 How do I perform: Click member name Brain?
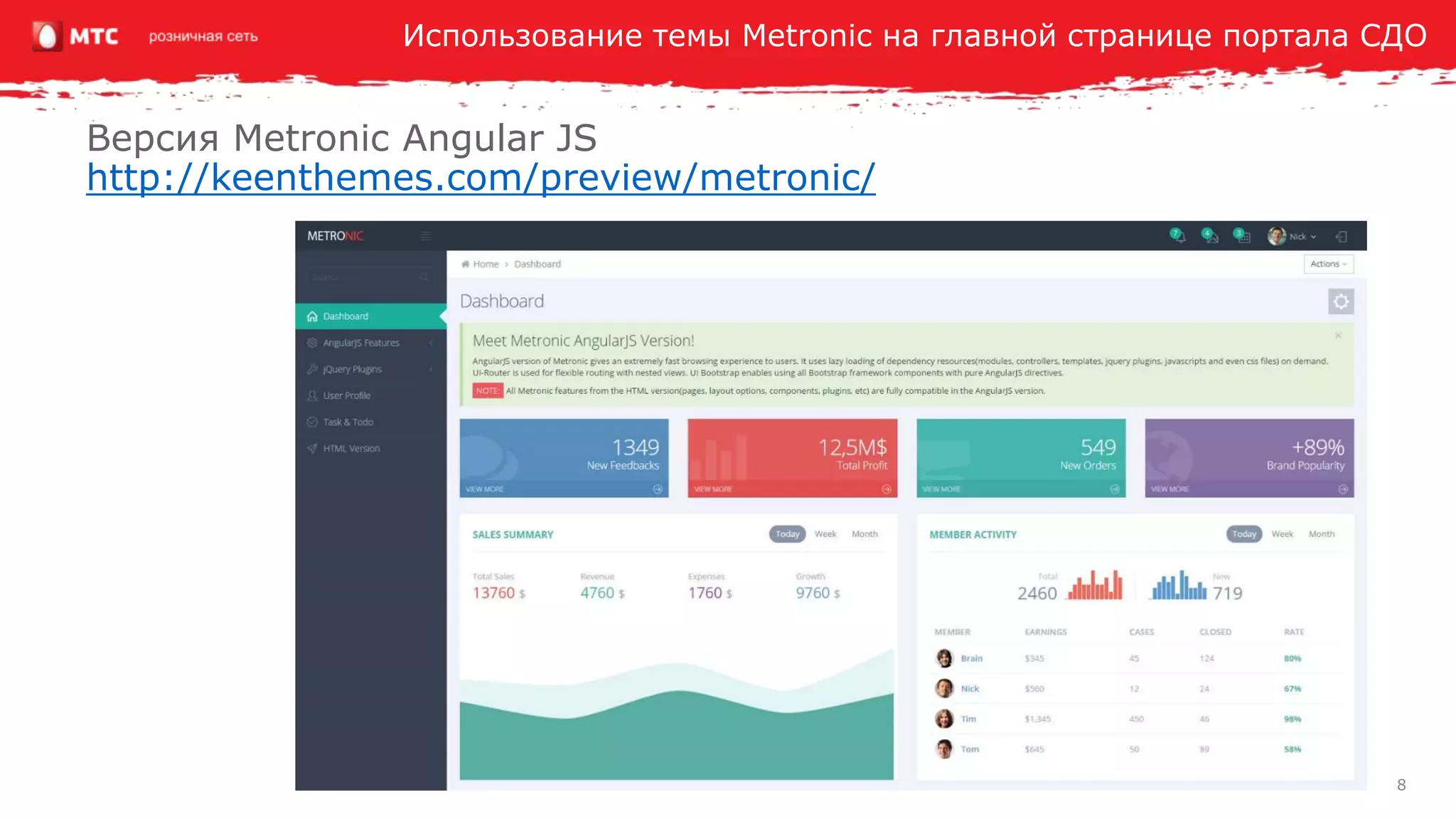coord(972,658)
